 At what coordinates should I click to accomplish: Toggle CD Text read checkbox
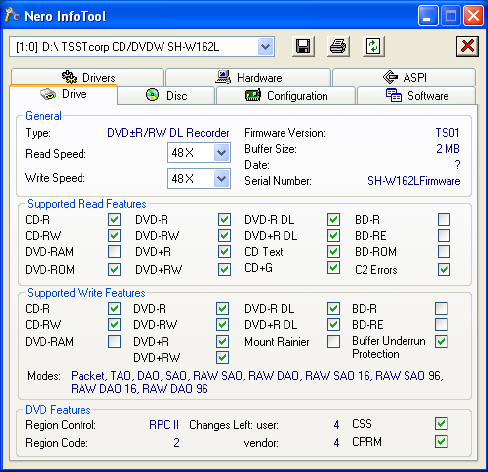point(333,252)
